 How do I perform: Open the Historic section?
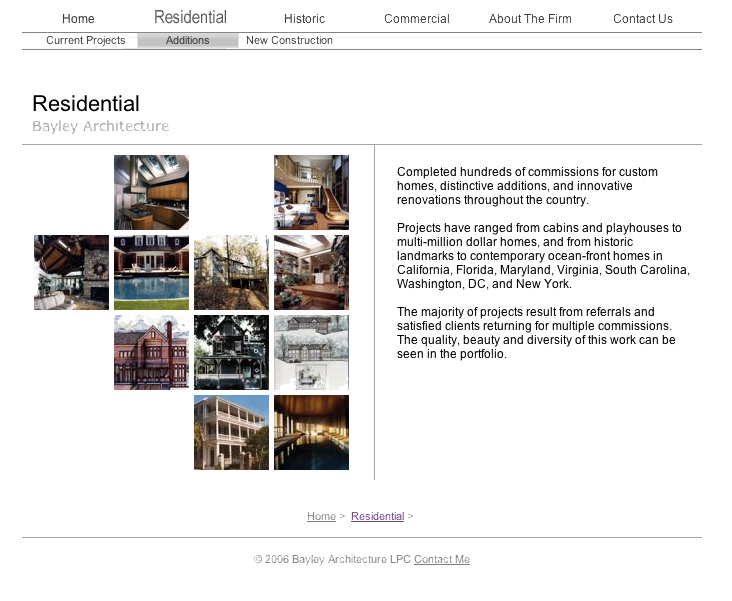click(x=304, y=19)
